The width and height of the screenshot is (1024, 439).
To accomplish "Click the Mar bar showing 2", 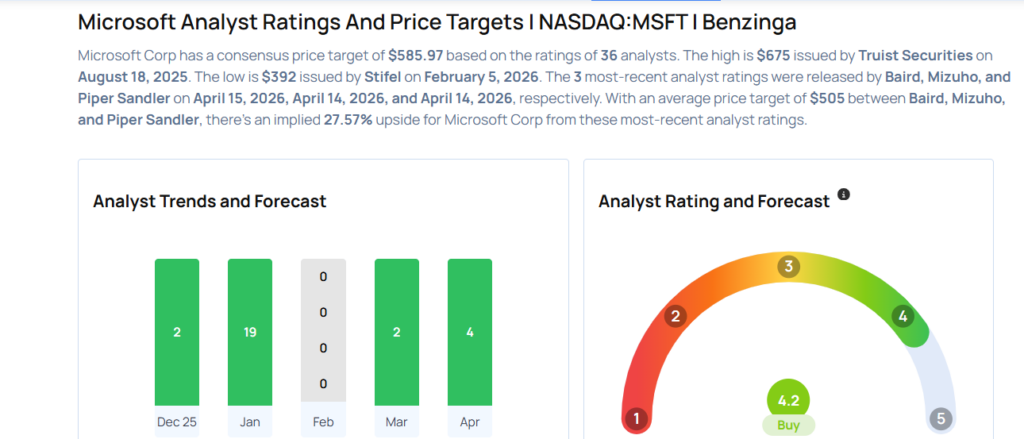I will pos(396,331).
